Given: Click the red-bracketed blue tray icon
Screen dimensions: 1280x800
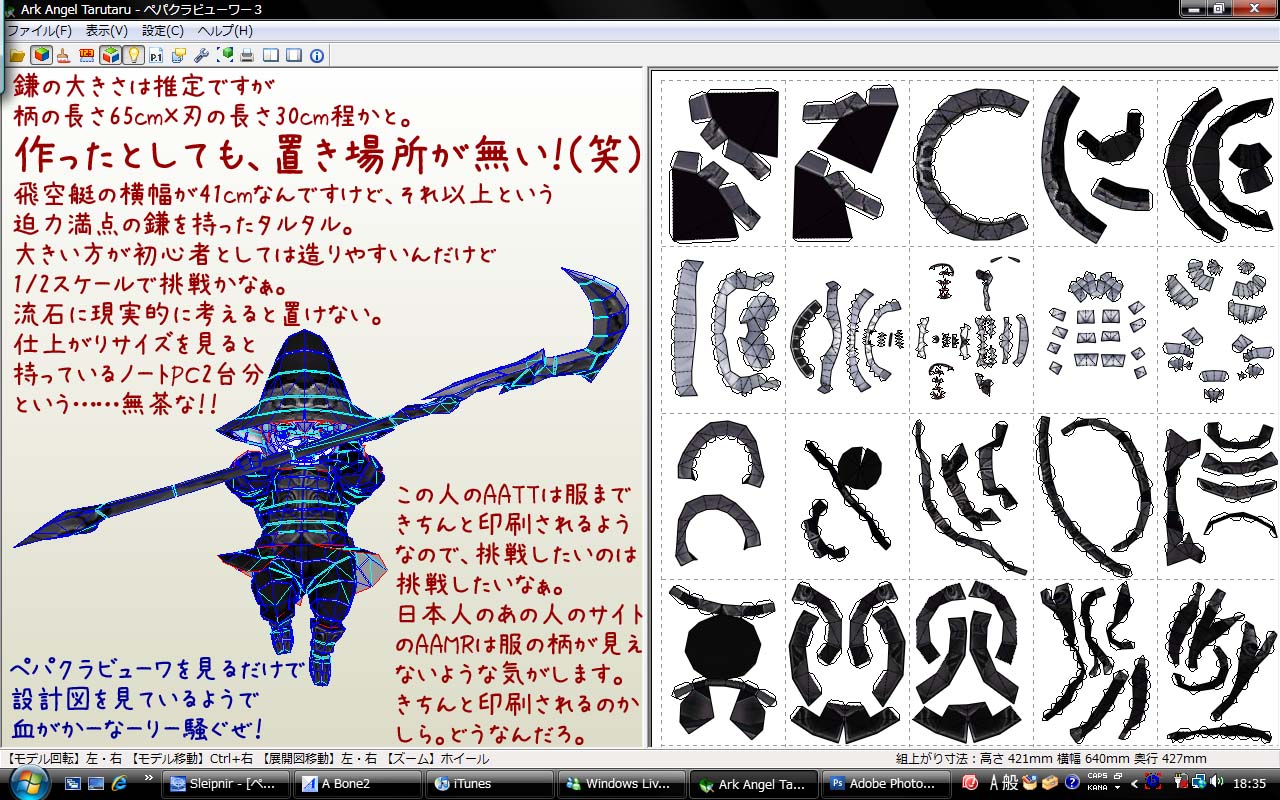Looking at the screenshot, I should (x=1153, y=783).
